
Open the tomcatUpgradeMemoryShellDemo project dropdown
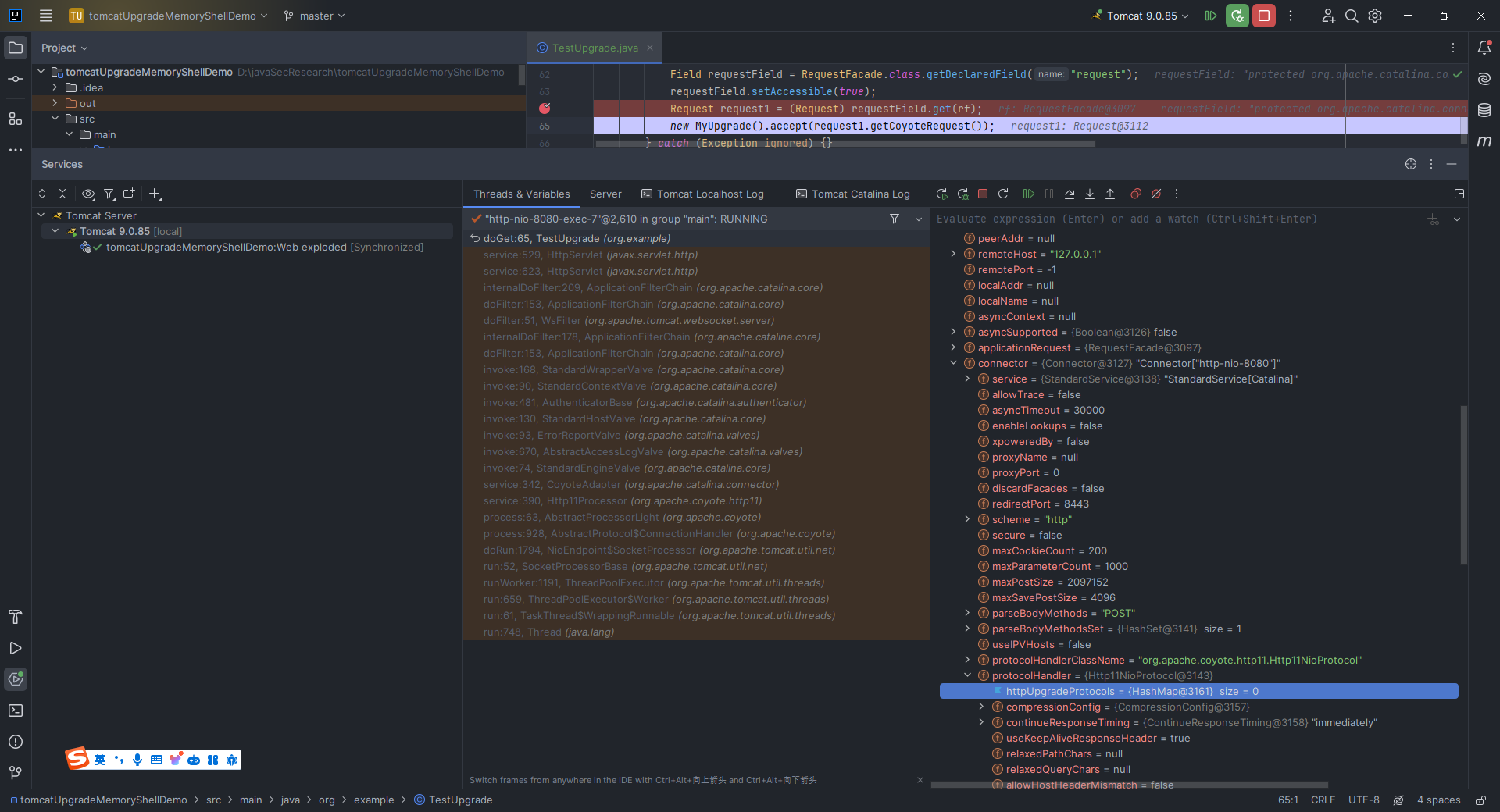(x=169, y=16)
